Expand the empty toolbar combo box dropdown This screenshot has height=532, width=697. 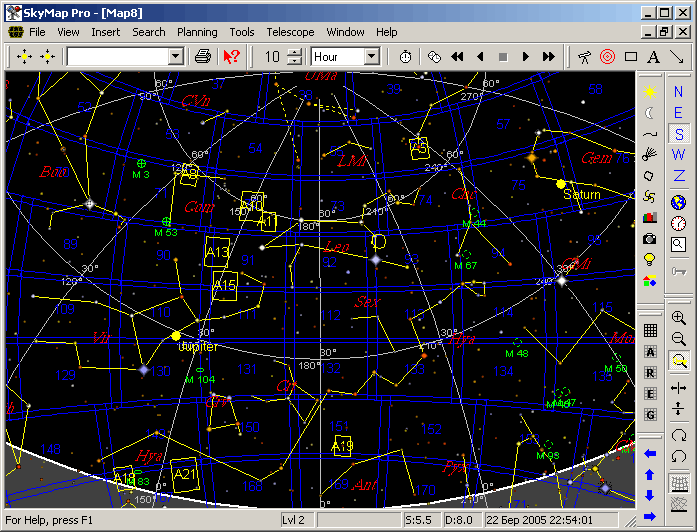176,57
